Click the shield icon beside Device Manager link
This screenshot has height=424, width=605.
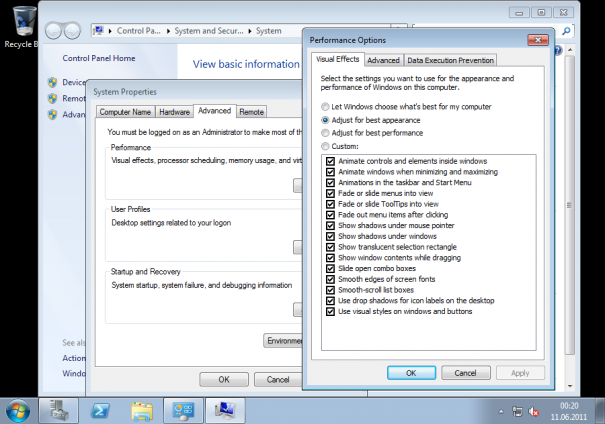[52, 82]
